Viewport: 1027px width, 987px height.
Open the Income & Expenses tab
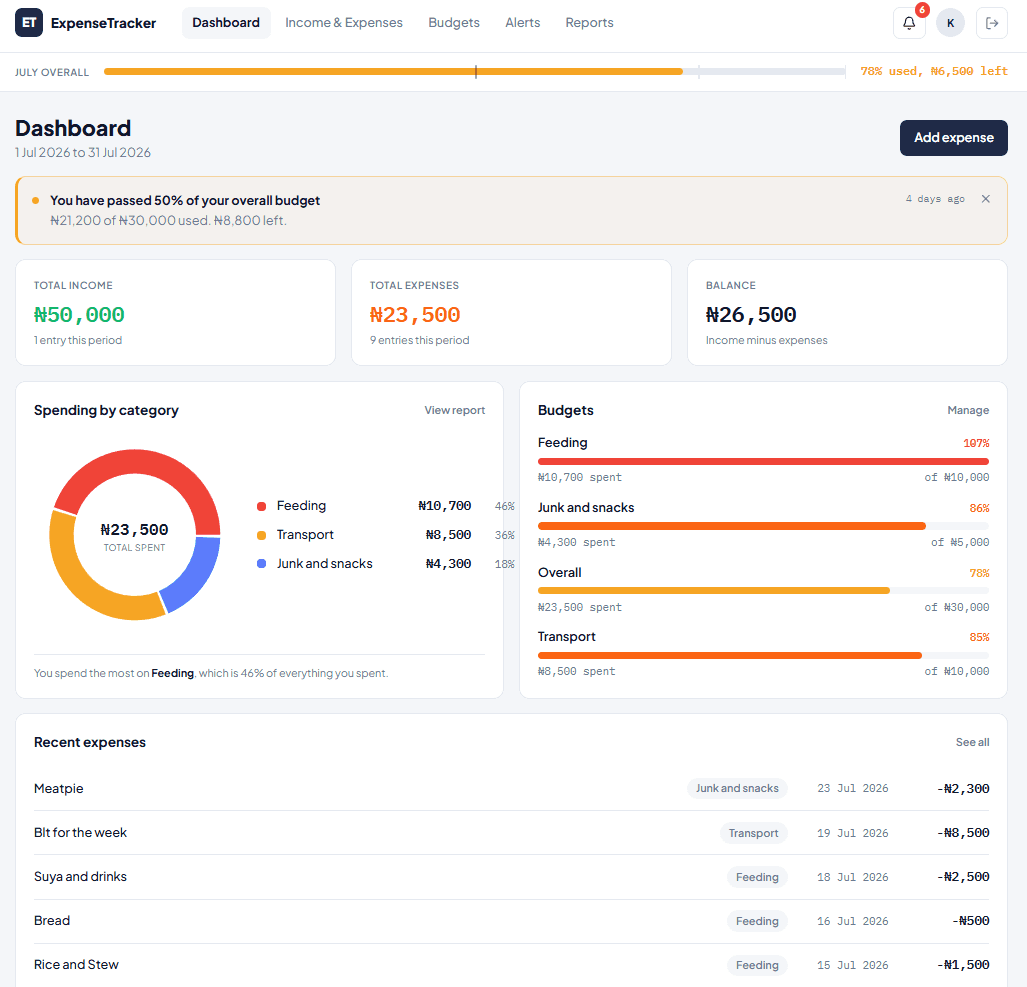pyautogui.click(x=344, y=23)
